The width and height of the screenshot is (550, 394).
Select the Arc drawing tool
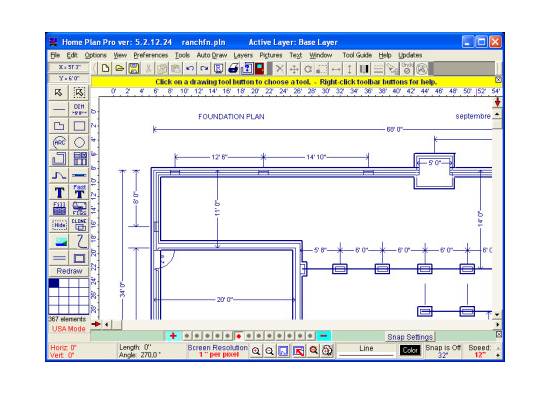pos(59,142)
